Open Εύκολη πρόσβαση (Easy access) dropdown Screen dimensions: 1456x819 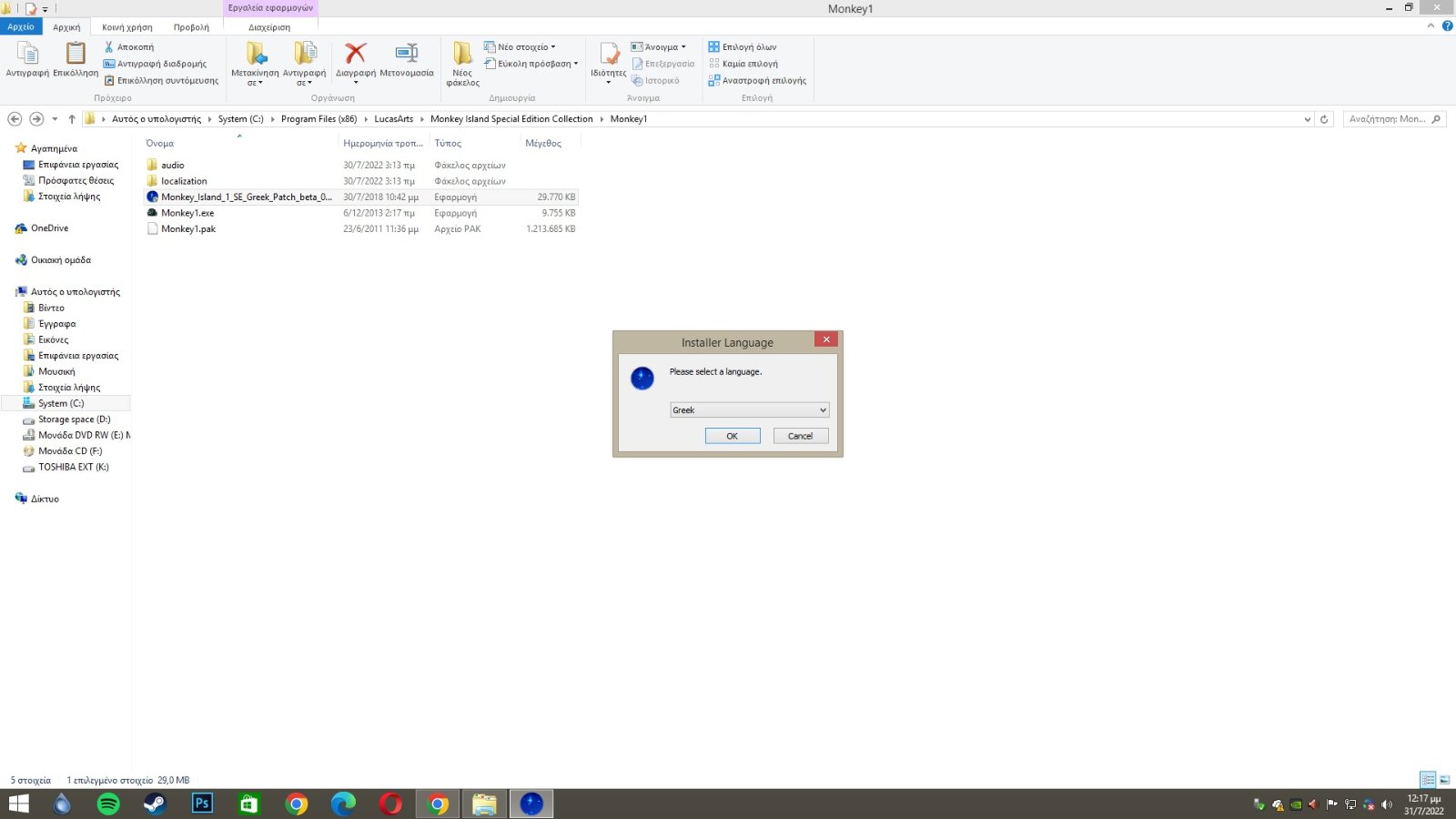pos(531,64)
